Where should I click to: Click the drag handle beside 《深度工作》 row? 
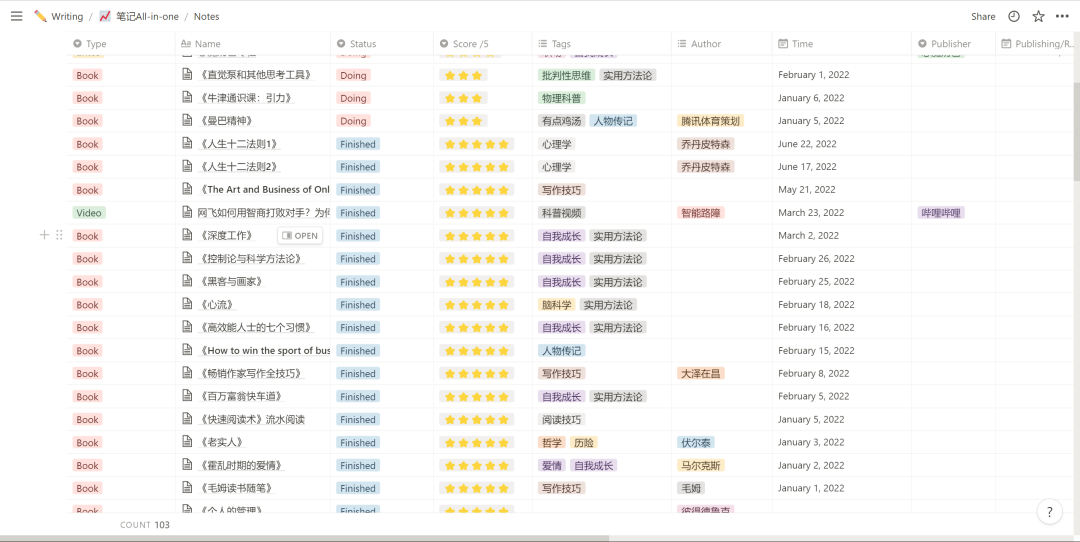point(59,236)
